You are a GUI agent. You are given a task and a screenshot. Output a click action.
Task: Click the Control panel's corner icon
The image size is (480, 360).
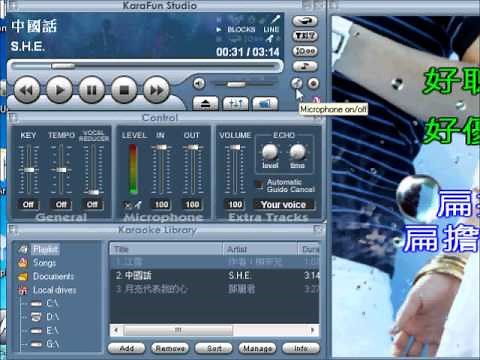coord(14,118)
